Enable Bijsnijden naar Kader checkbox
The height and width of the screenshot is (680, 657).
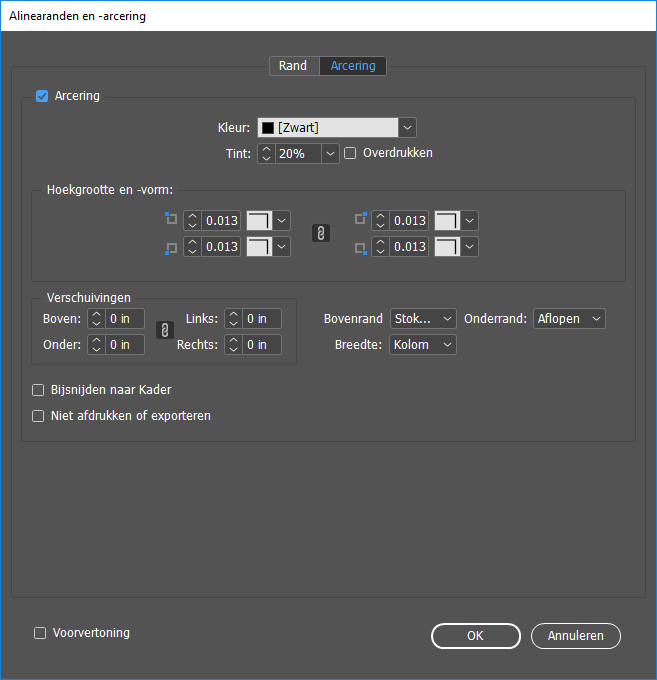click(39, 390)
